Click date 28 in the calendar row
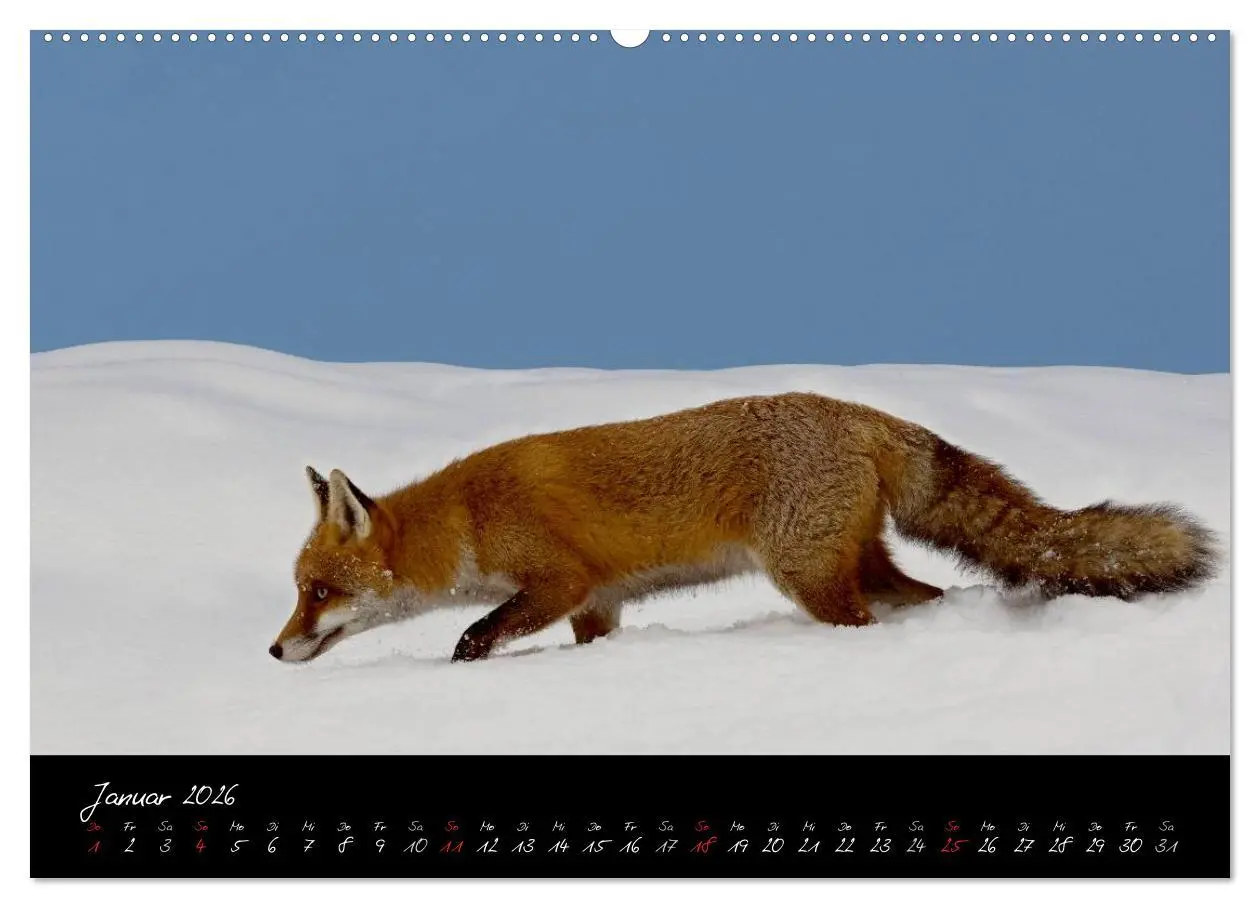Screen dimensions: 1260x908 point(1059,846)
